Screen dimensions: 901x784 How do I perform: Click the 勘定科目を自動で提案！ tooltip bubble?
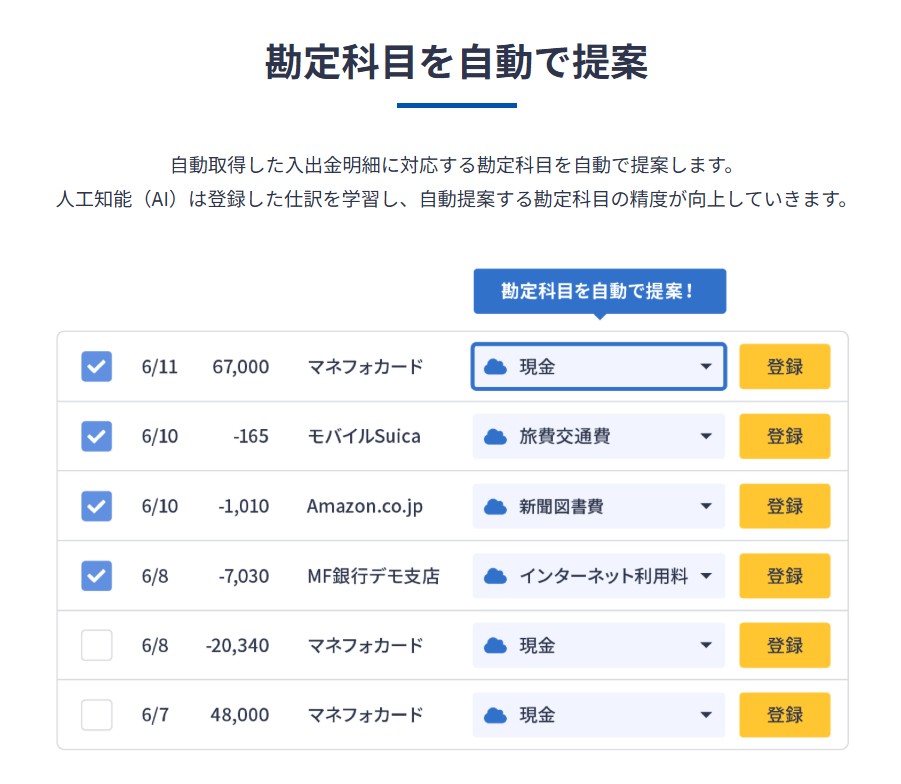click(x=599, y=292)
